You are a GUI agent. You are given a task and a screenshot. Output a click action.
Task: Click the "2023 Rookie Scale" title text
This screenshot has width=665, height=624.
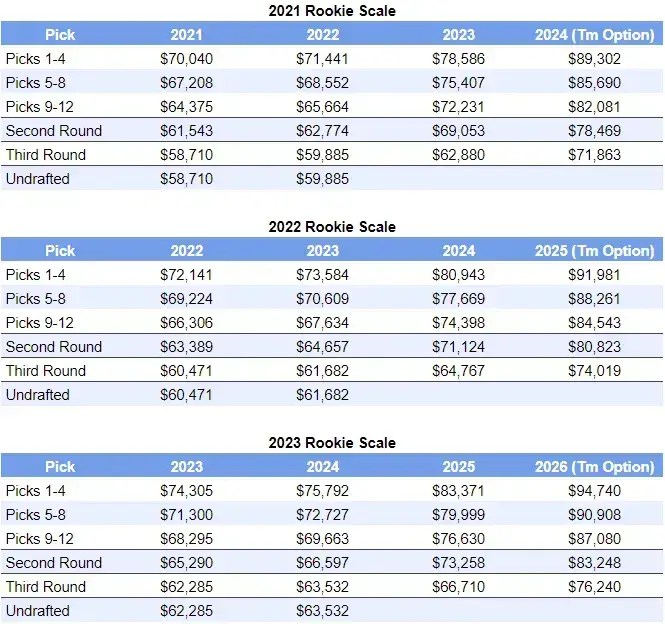[332, 443]
